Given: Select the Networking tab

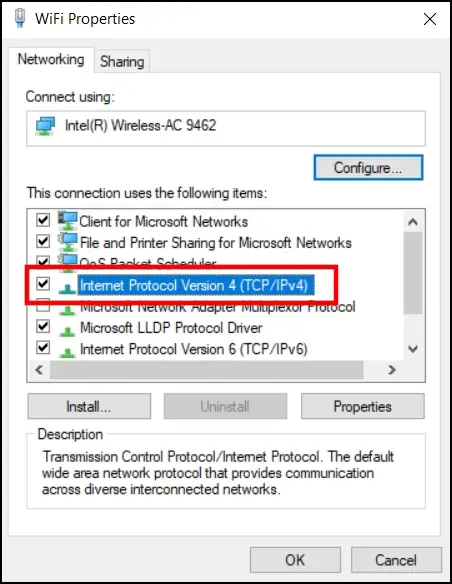Looking at the screenshot, I should [51, 60].
